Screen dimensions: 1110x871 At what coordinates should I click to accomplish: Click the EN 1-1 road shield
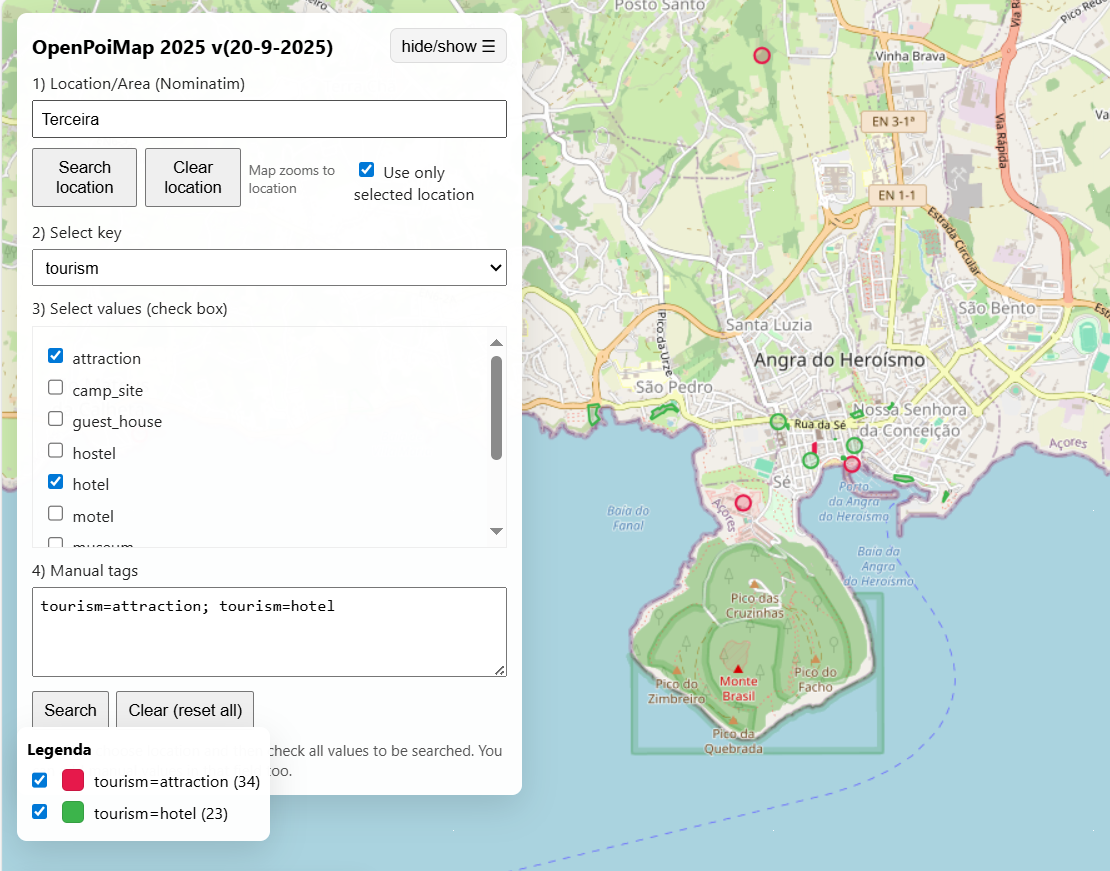(895, 195)
